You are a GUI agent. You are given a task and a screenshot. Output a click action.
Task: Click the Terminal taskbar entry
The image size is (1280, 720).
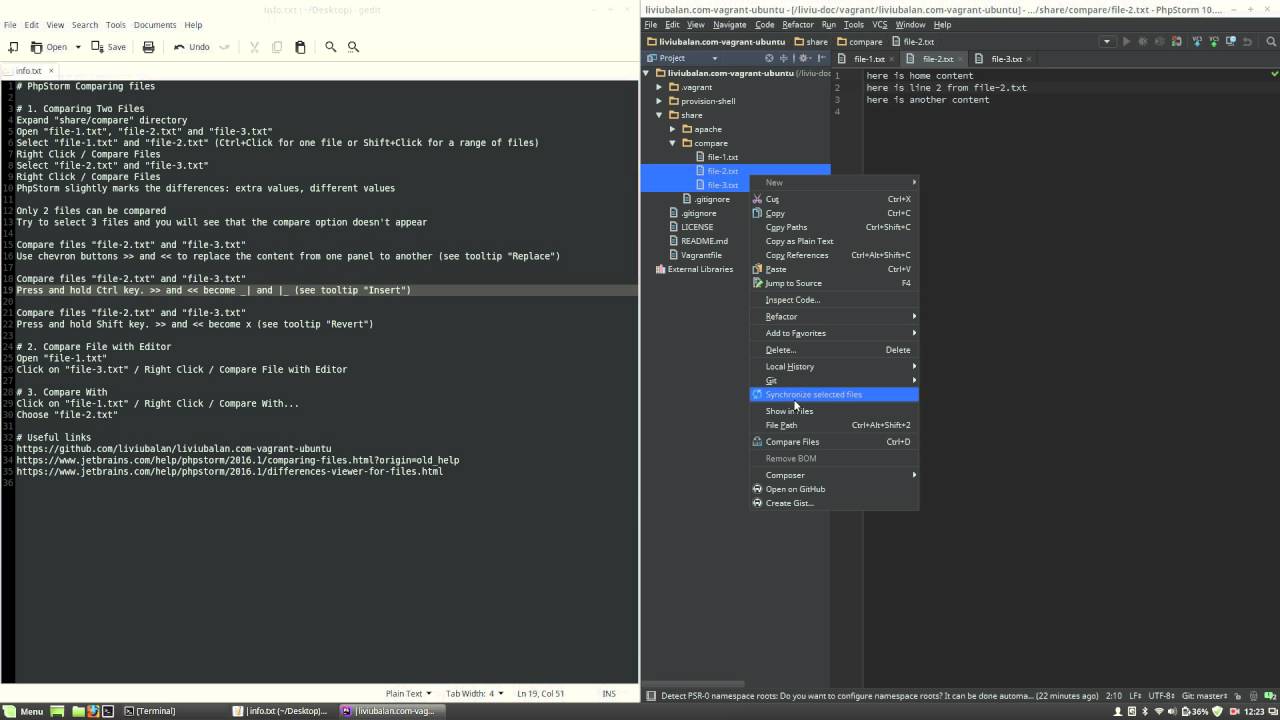150,711
